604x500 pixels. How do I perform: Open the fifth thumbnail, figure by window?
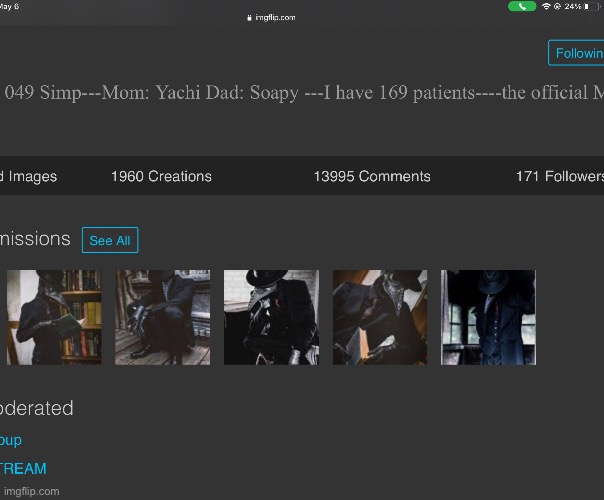coord(488,317)
